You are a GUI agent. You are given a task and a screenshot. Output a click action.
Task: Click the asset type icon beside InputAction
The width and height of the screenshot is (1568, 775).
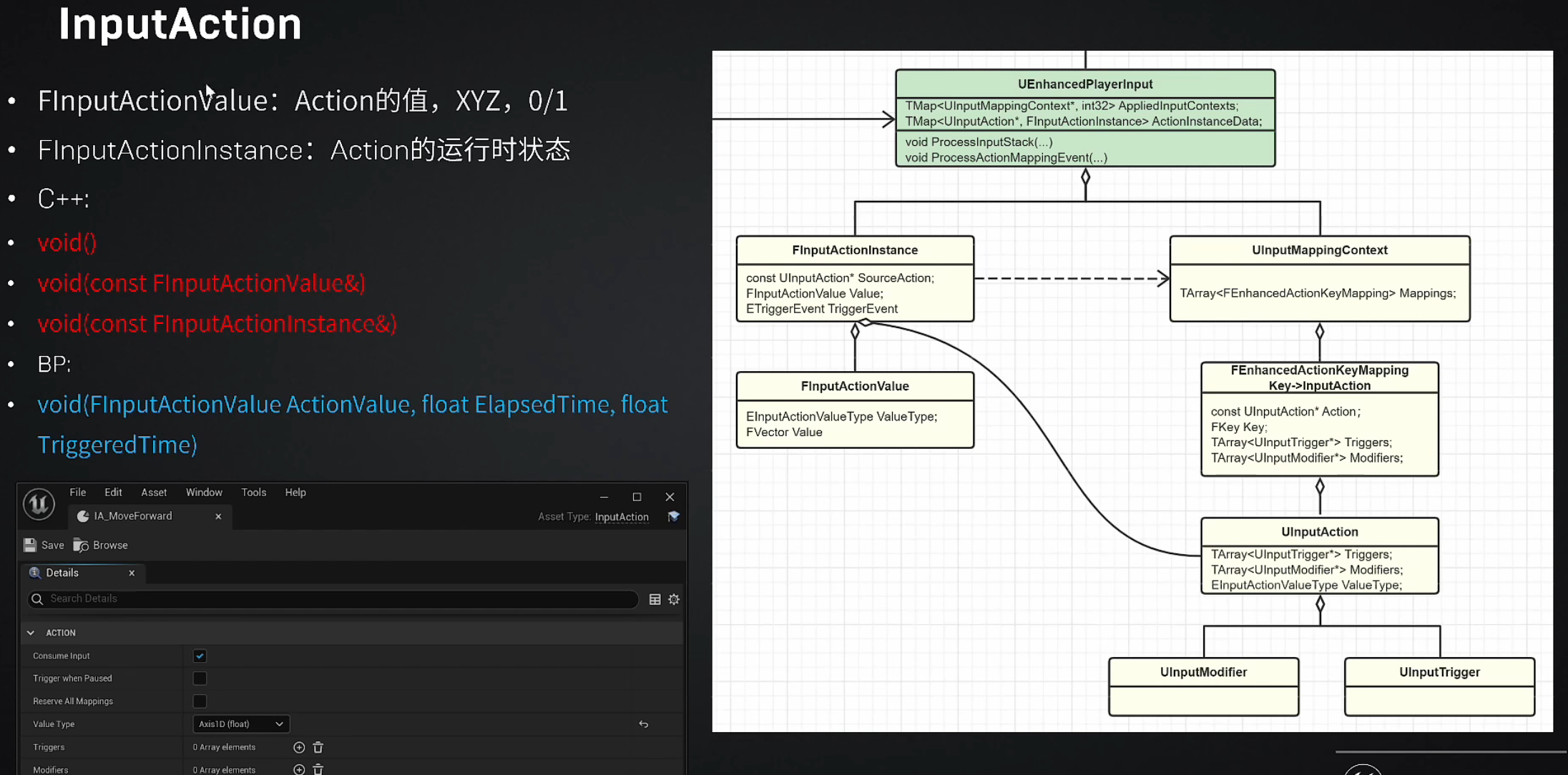(x=673, y=516)
